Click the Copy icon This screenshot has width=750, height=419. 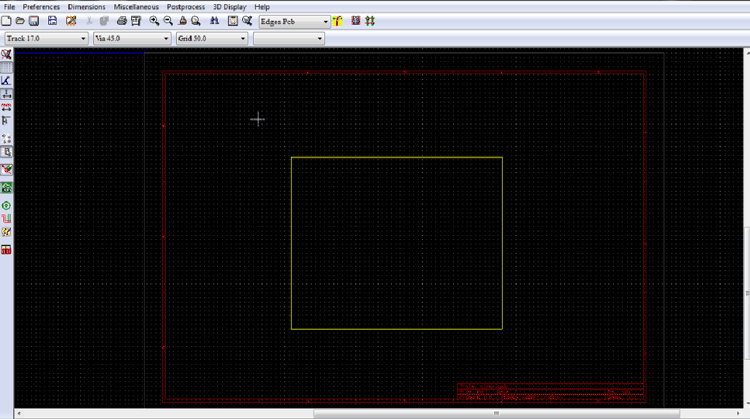tap(104, 21)
